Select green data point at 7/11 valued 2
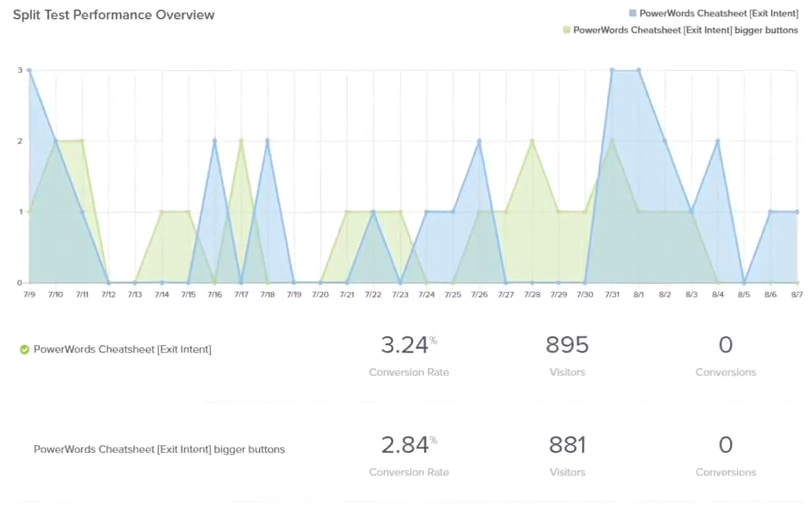 tap(82, 141)
